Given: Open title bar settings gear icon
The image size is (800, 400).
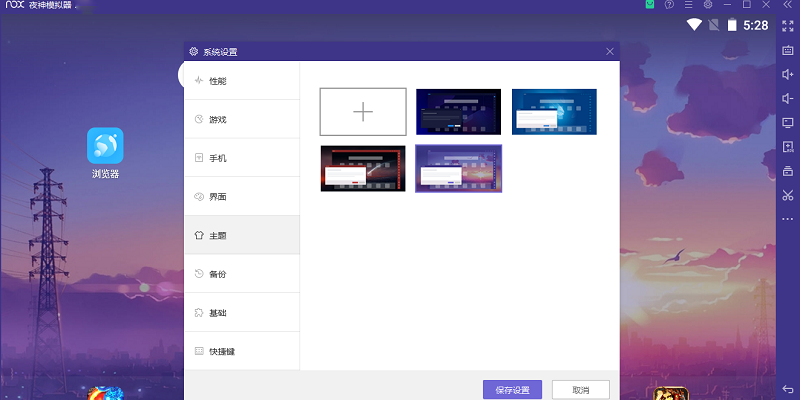Looking at the screenshot, I should [x=708, y=5].
